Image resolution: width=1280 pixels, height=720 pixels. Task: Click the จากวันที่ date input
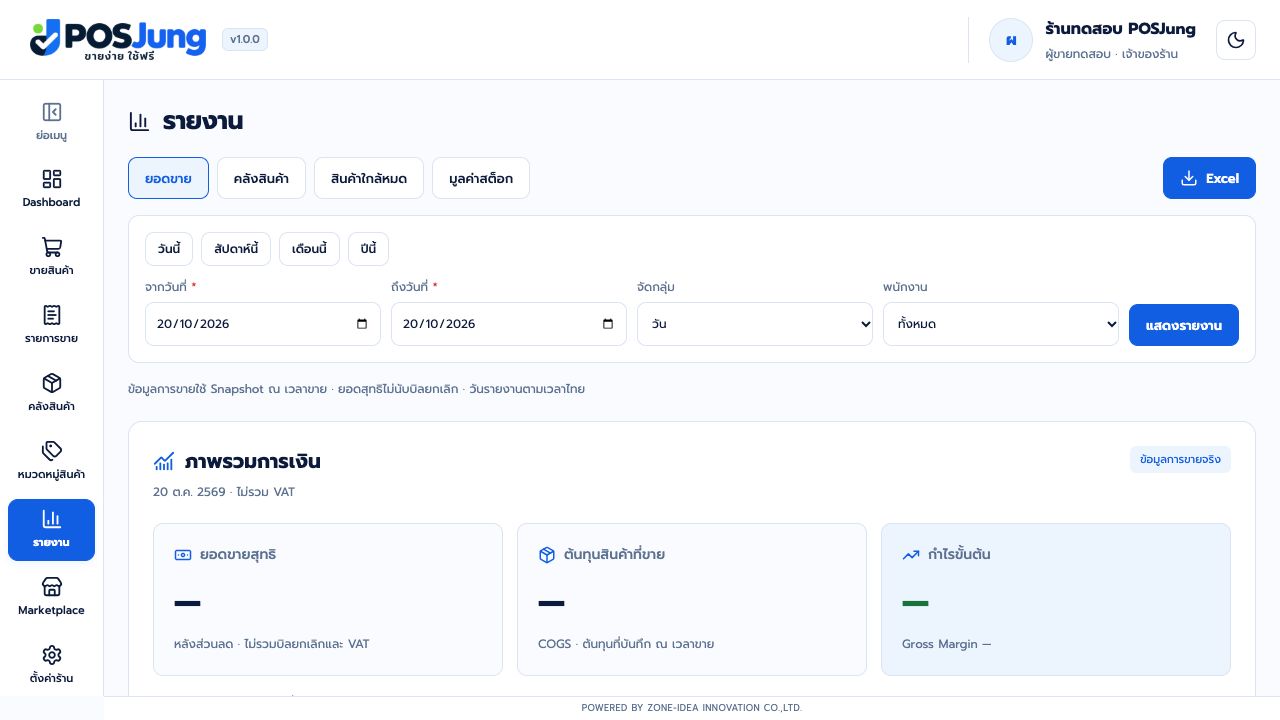pyautogui.click(x=263, y=324)
